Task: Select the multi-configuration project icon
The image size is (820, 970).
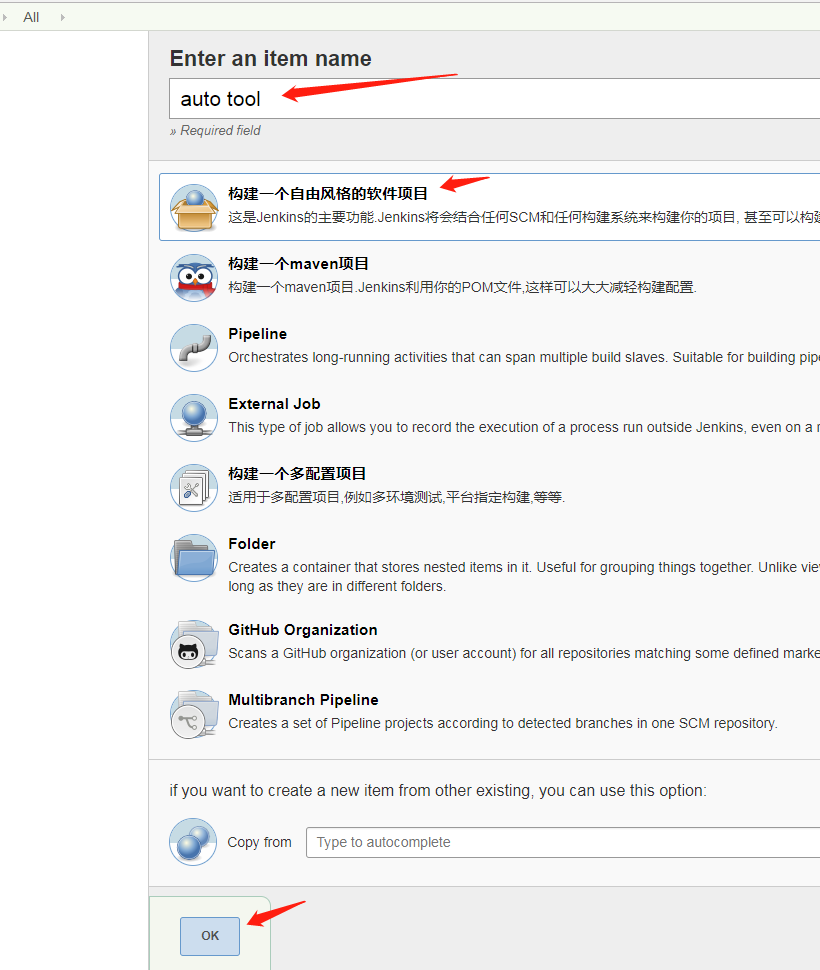Action: click(194, 487)
